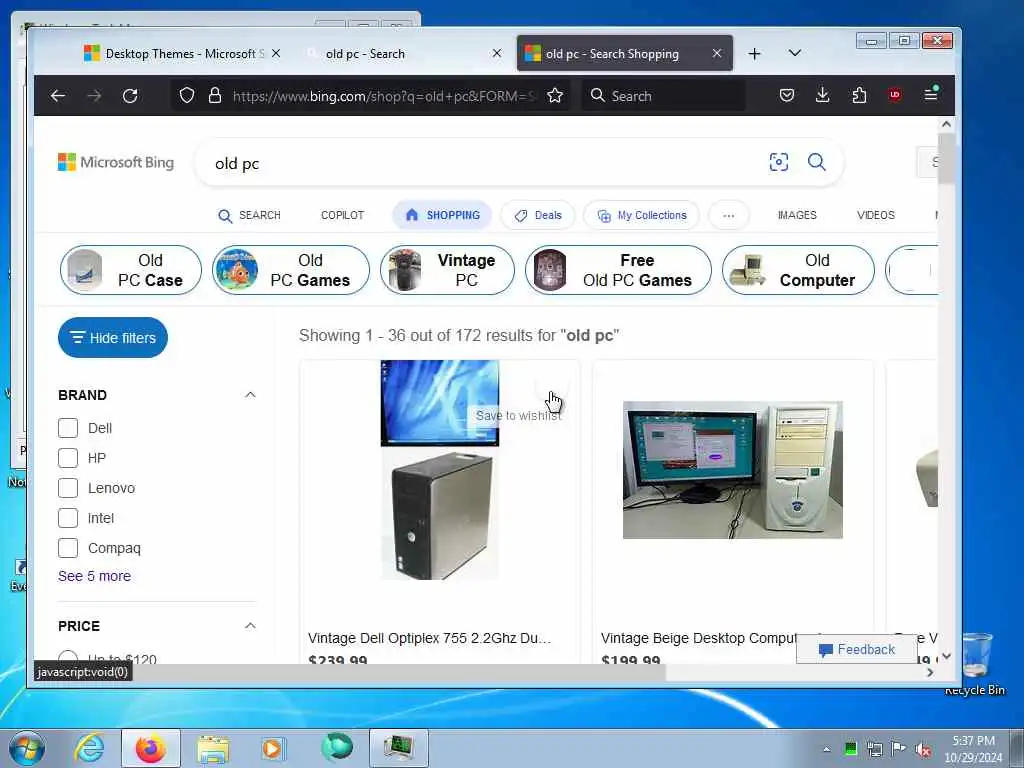Open the IMAGES tab

797,215
